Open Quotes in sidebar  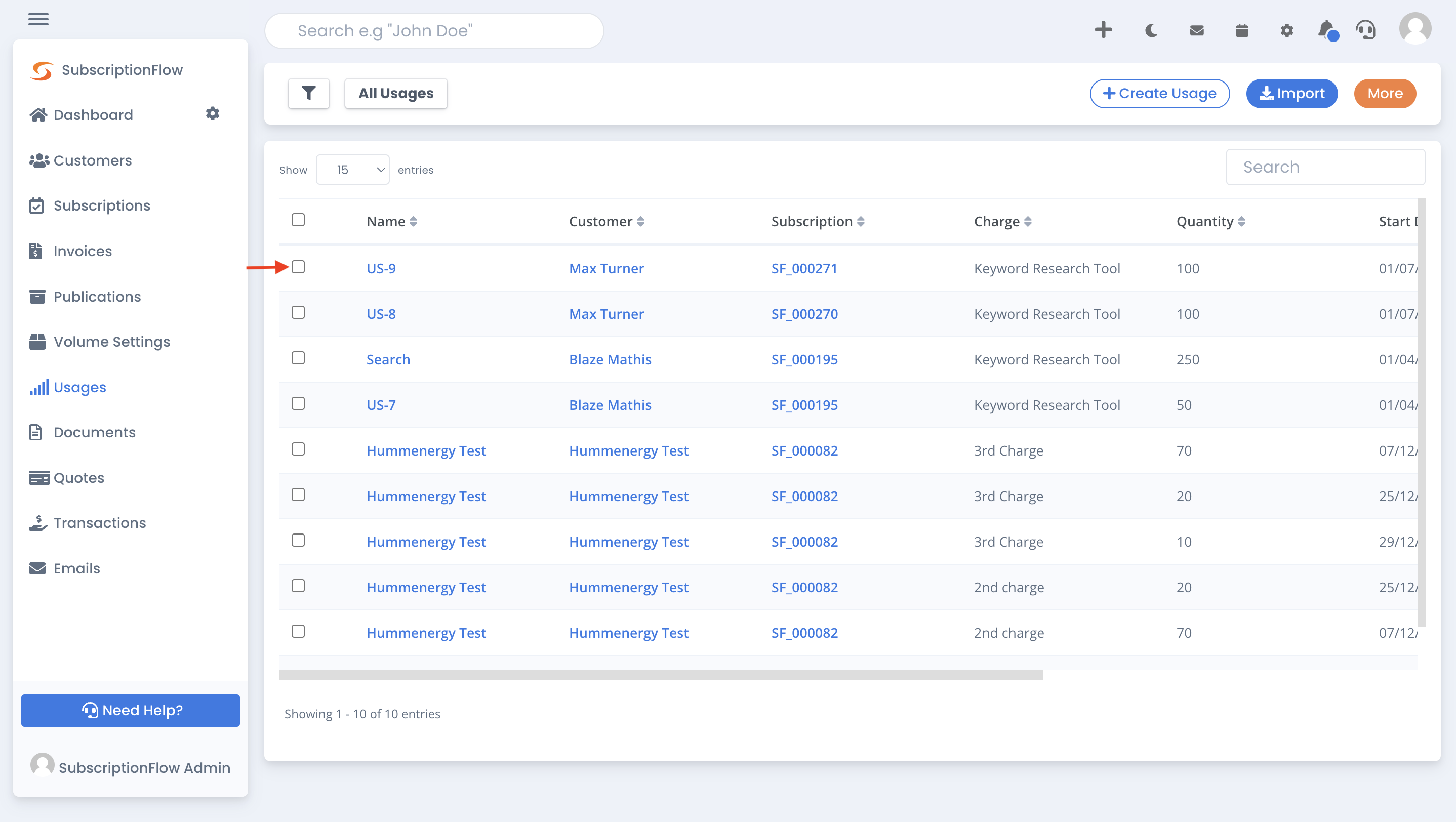click(x=67, y=478)
